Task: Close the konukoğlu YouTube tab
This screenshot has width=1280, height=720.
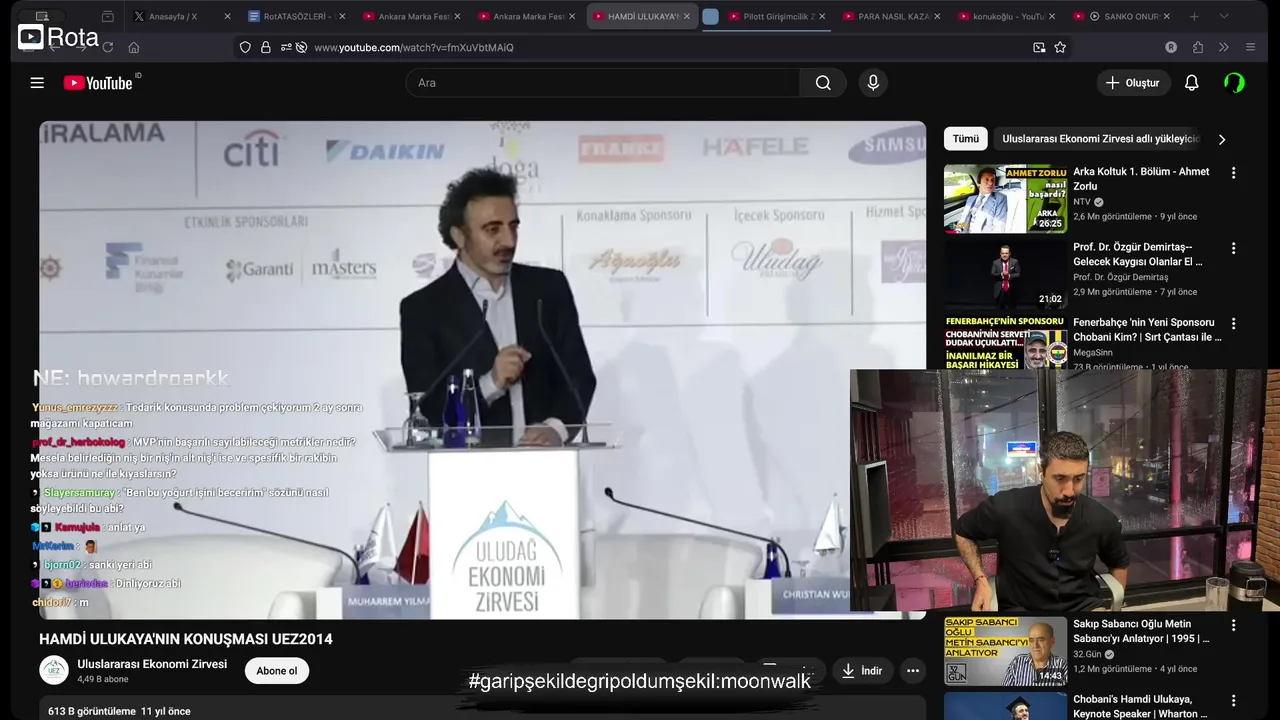Action: [1052, 16]
